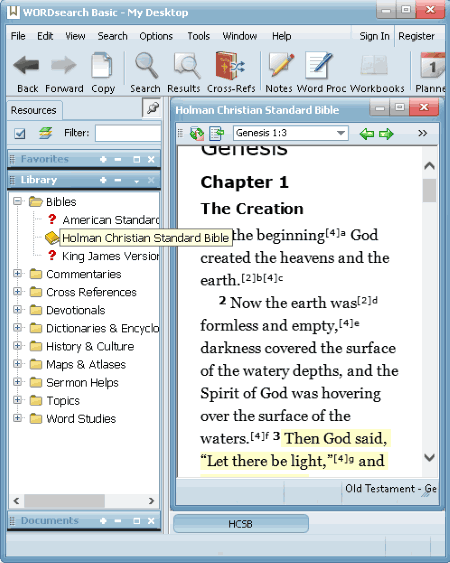Click the plus icon on Documents panel header
The height and width of the screenshot is (563, 450).
pos(103,521)
